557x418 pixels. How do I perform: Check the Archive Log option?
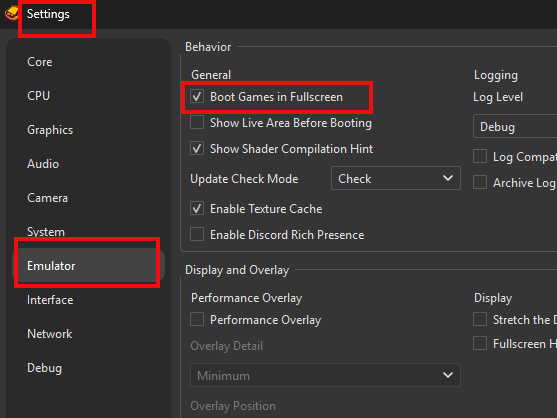click(x=480, y=183)
